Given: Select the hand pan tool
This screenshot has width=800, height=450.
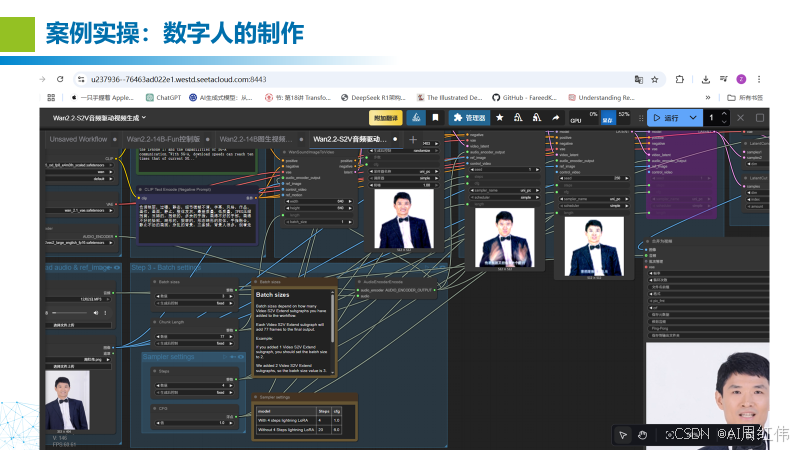Looking at the screenshot, I should [x=642, y=435].
